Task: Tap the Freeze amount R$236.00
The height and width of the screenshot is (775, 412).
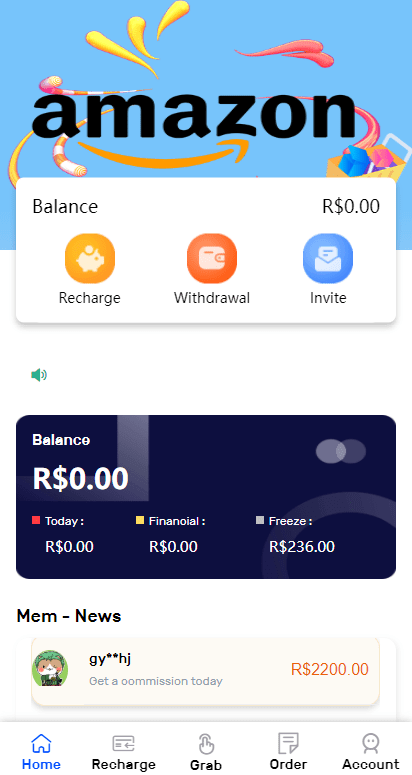Action: (302, 547)
